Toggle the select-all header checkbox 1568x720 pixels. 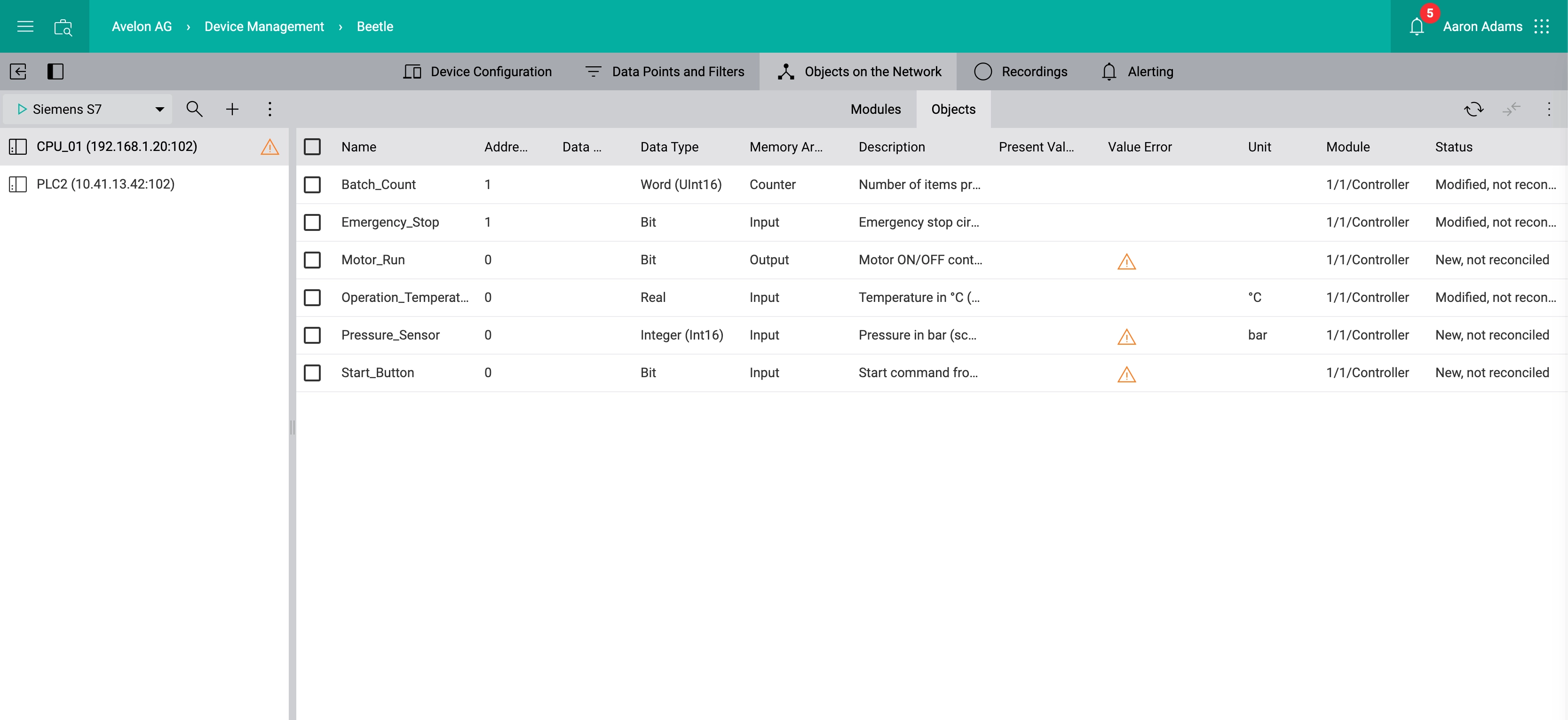(312, 147)
